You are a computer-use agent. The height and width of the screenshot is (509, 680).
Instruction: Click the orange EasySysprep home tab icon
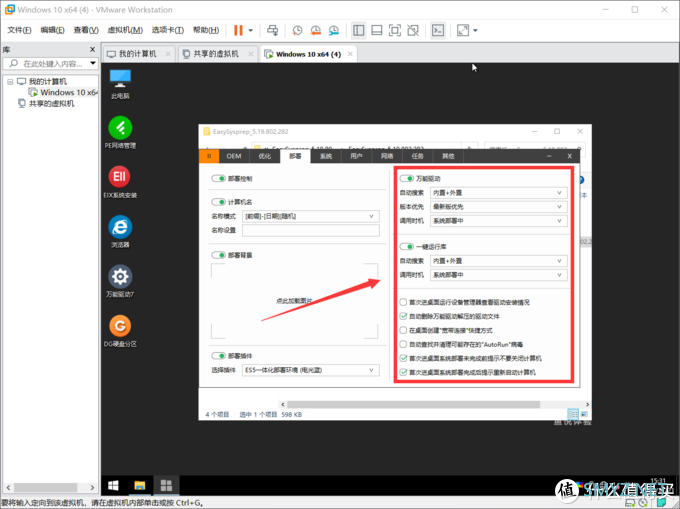(209, 156)
